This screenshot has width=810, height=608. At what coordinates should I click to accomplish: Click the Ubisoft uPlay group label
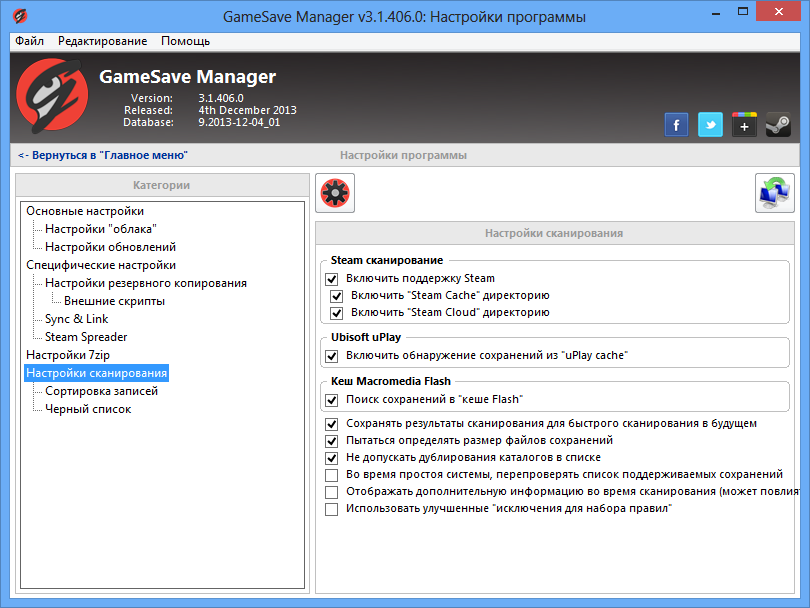[x=366, y=337]
